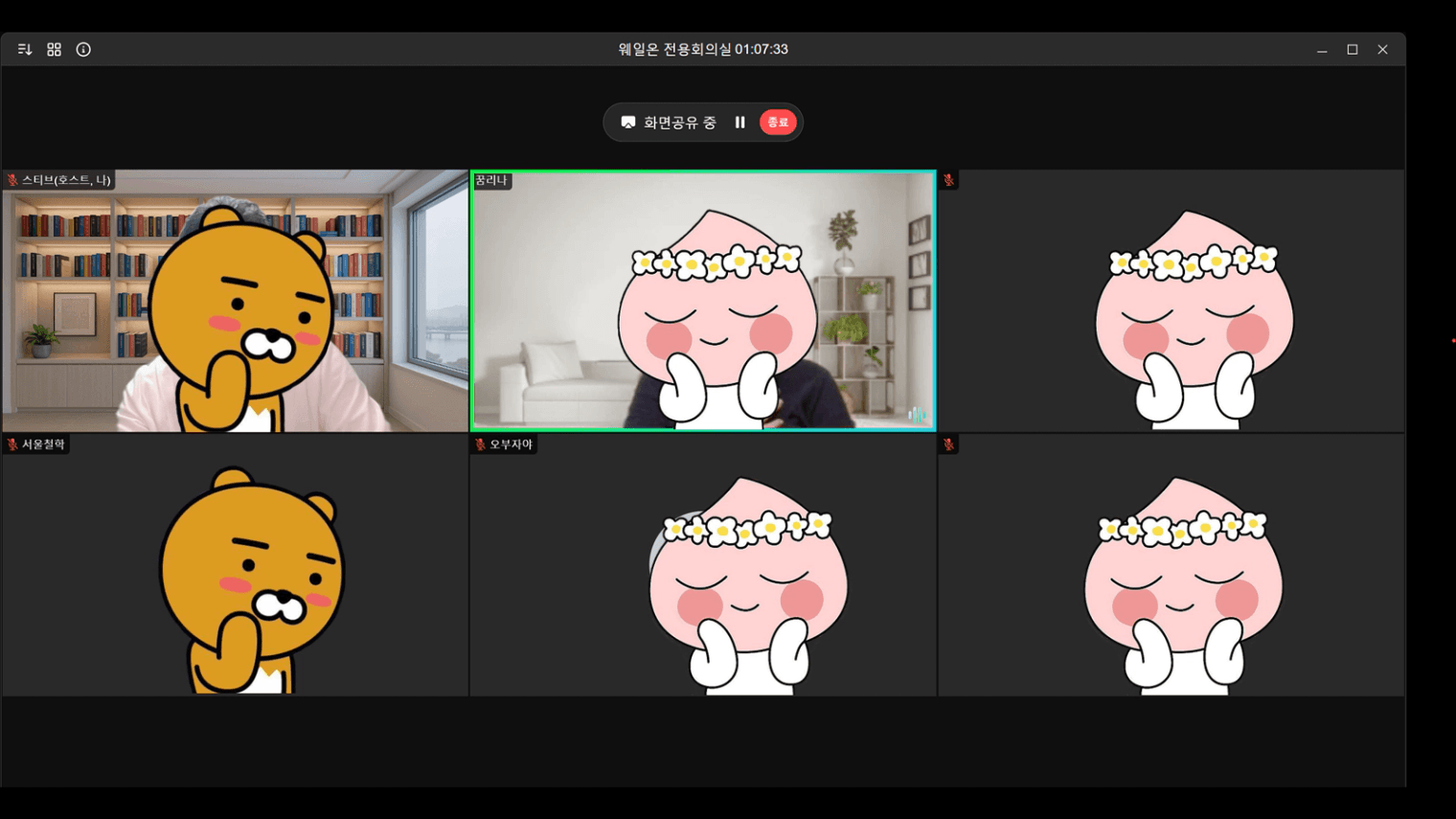Click the 화면공유 중 screen share icon
This screenshot has height=819, width=1456.
tap(628, 123)
